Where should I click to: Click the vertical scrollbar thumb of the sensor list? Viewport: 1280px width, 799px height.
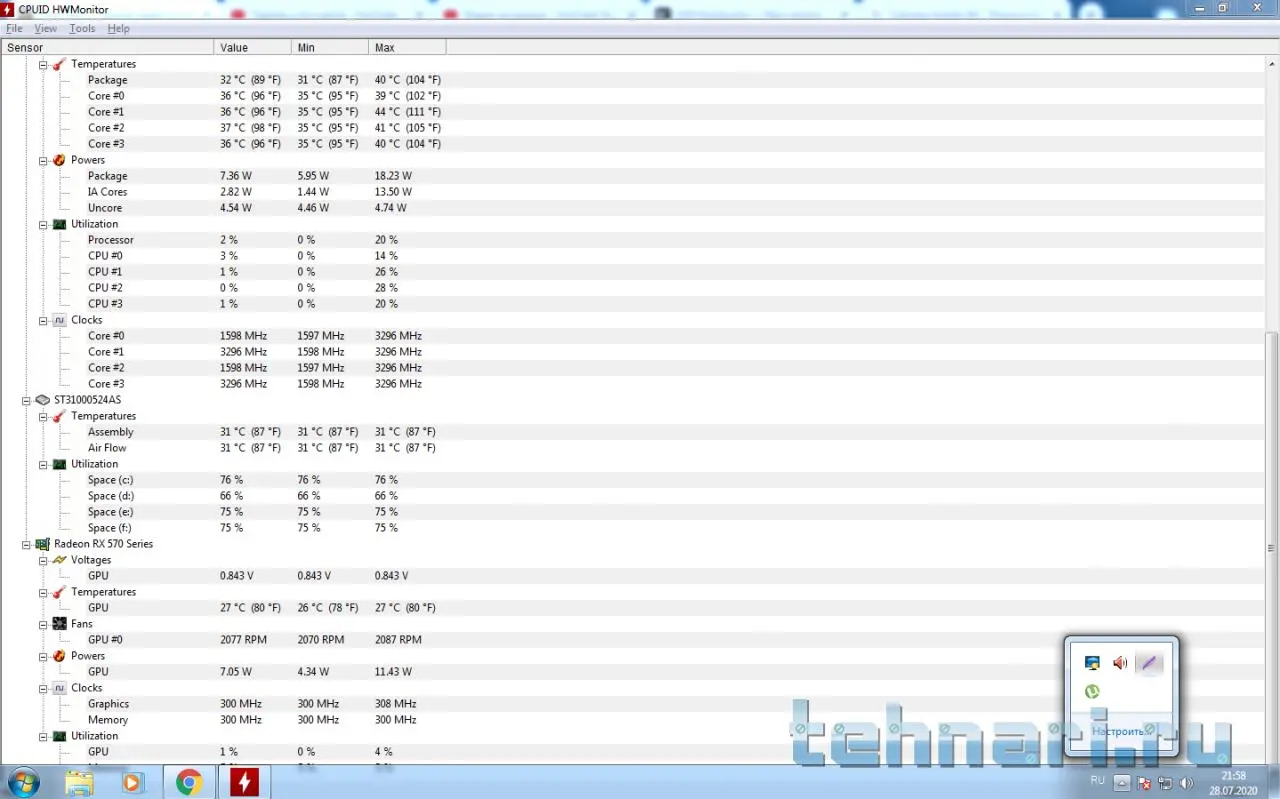(1272, 548)
